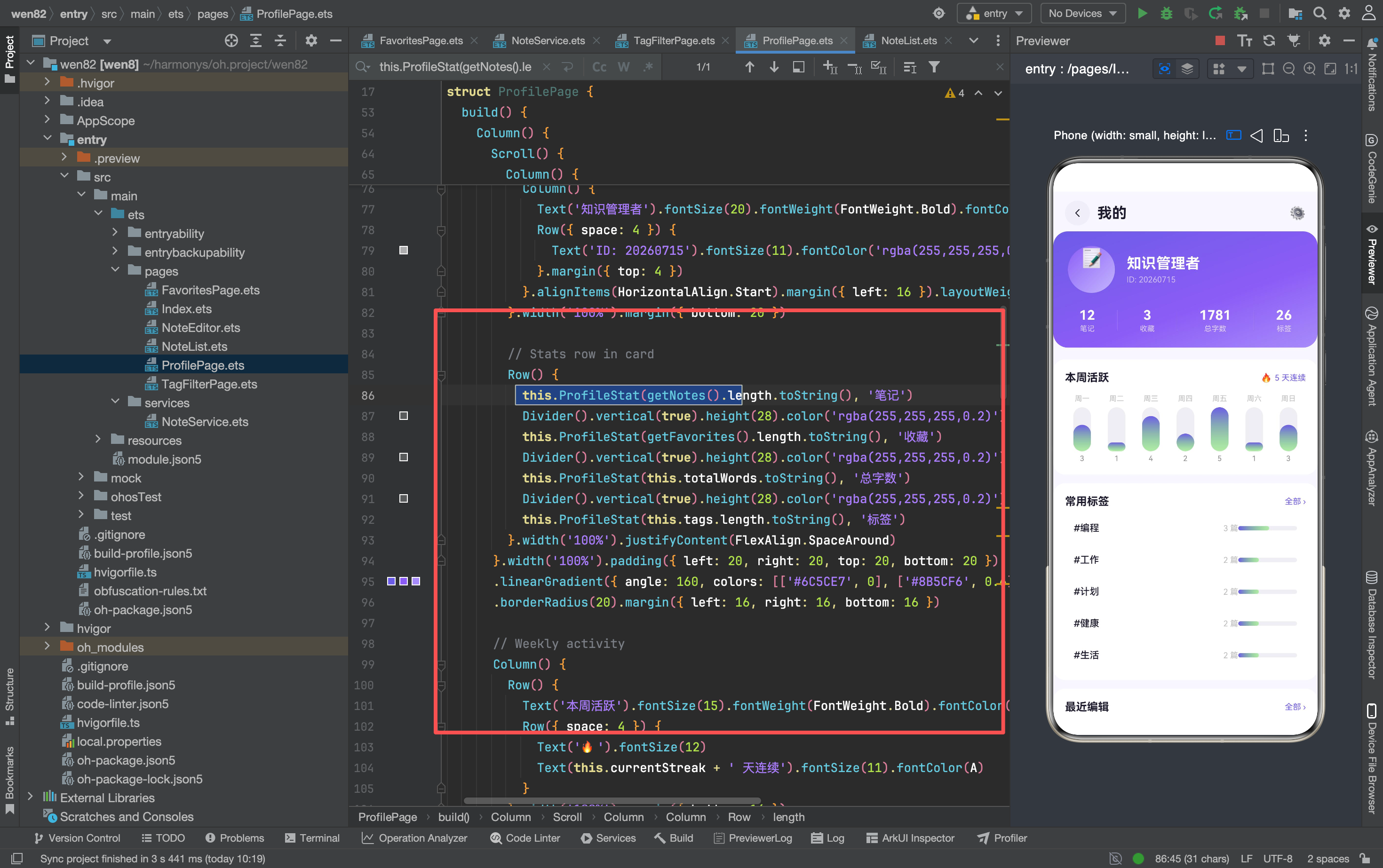The height and width of the screenshot is (868, 1383).
Task: Stop the Previewer with red stop icon
Action: point(1220,40)
